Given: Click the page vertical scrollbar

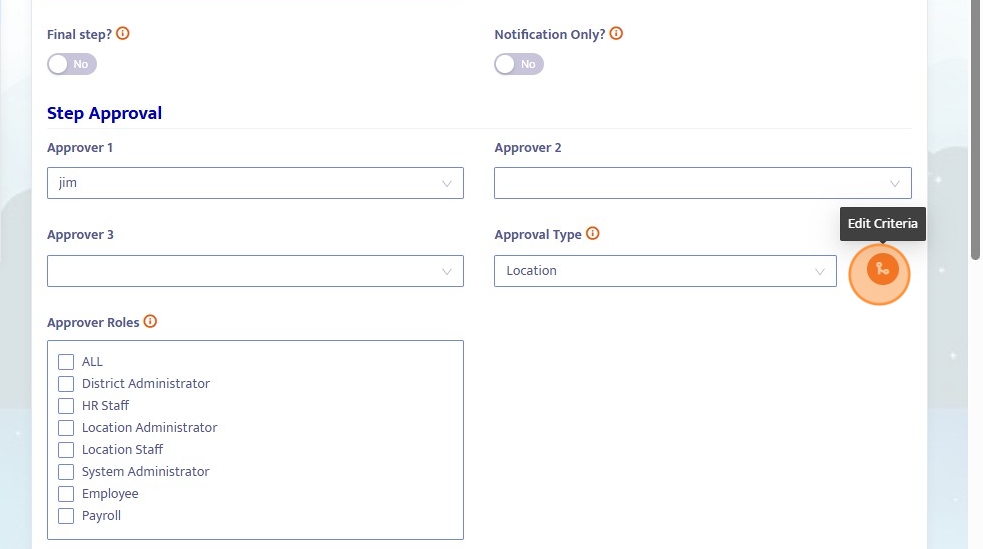Looking at the screenshot, I should coord(975,130).
